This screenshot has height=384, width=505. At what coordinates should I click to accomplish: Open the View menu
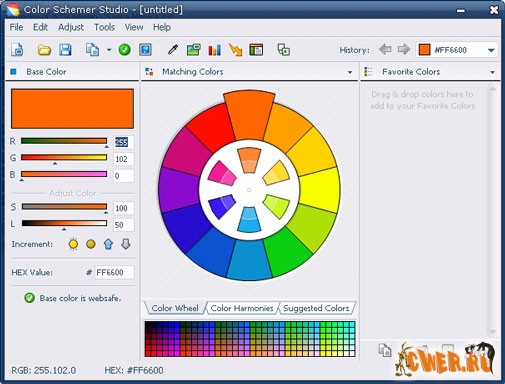coord(134,27)
